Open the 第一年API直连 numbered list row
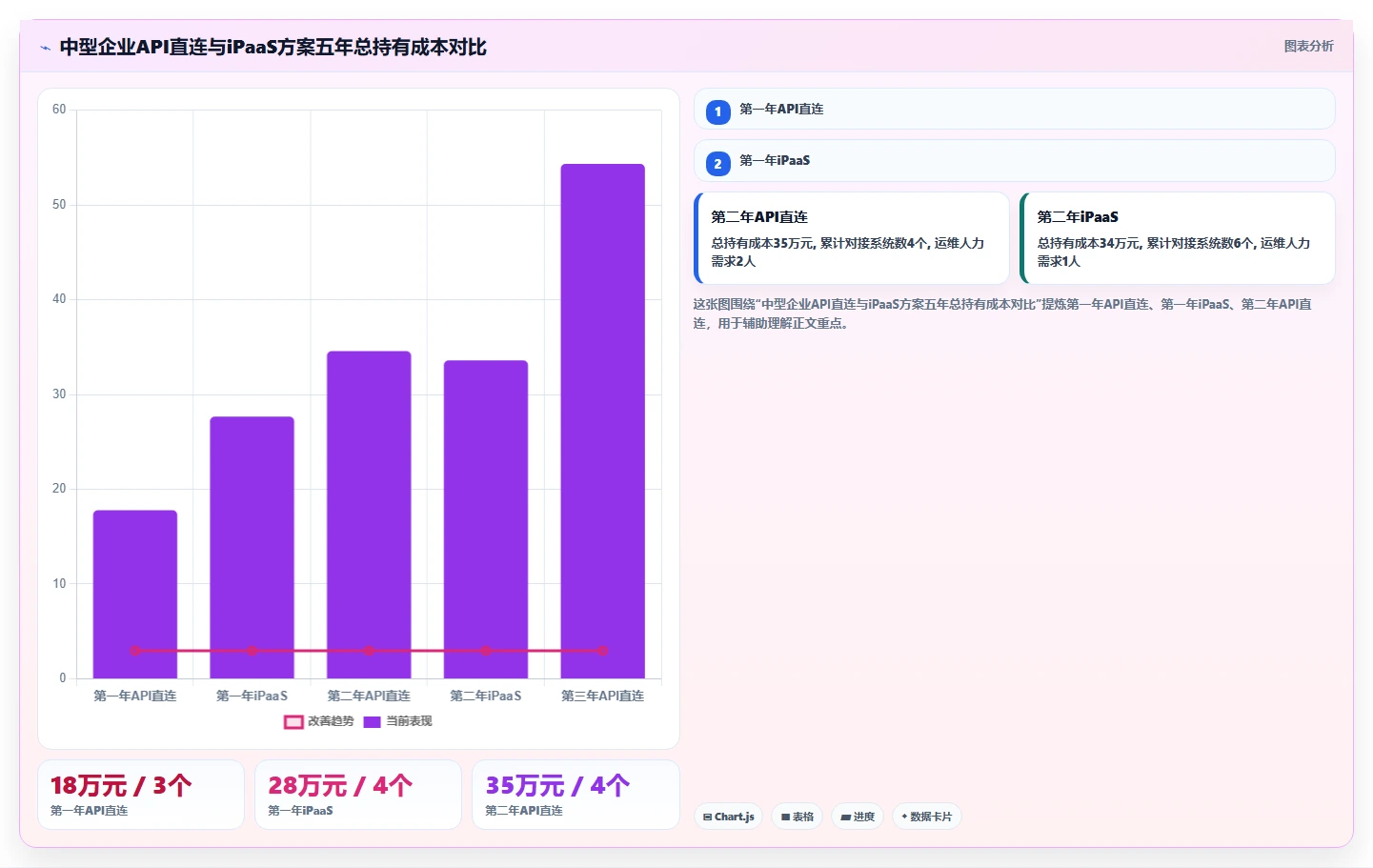1373x868 pixels. (x=1015, y=109)
